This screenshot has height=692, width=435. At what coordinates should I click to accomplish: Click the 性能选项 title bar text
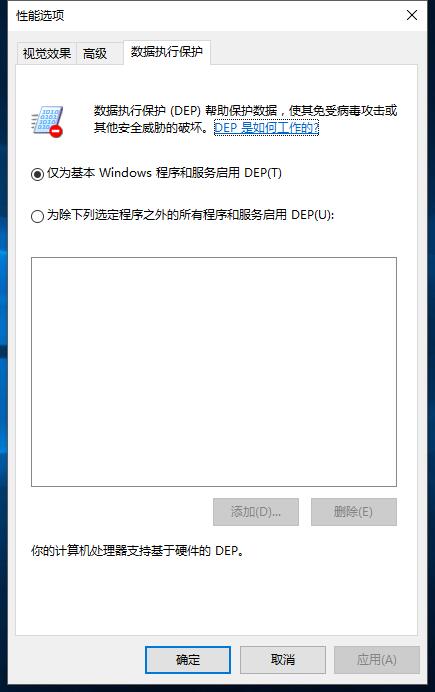(40, 15)
